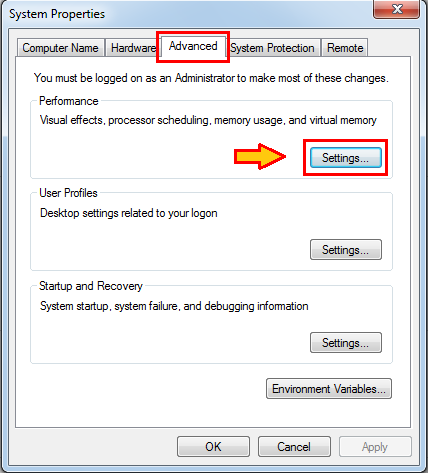
Task: Click the yellow arrow pointing to Settings
Action: pyautogui.click(x=260, y=156)
